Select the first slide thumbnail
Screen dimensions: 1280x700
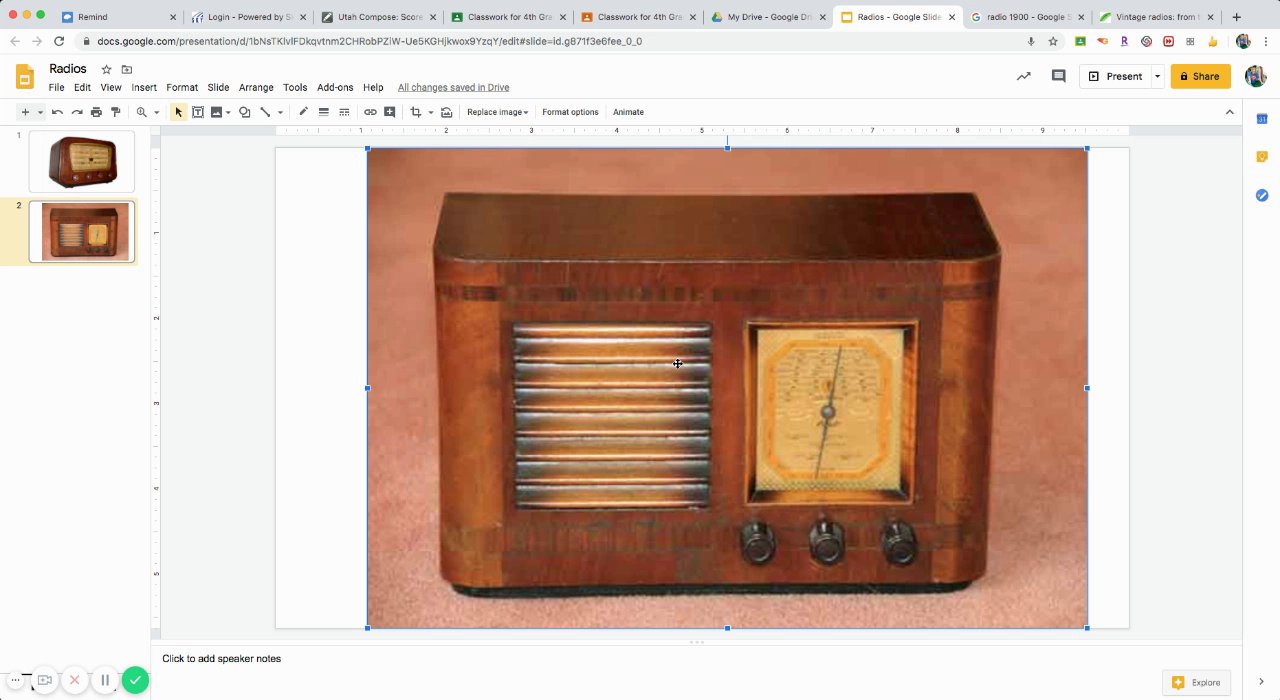click(x=82, y=161)
